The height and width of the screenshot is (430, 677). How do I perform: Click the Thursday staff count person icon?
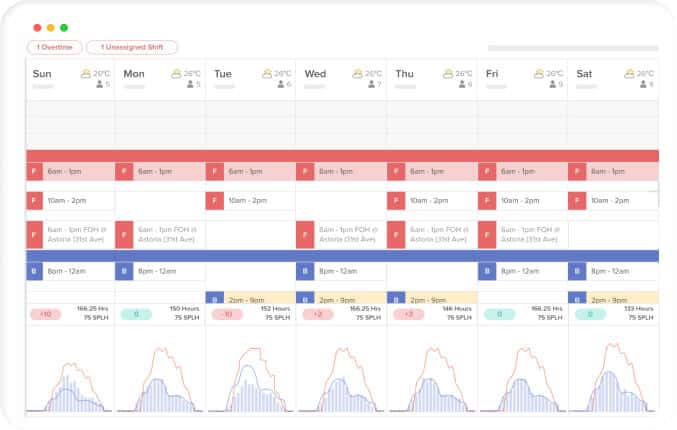[462, 84]
